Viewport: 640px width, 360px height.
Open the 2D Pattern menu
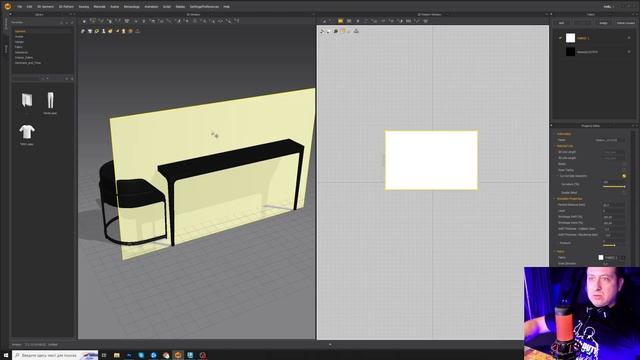66,7
